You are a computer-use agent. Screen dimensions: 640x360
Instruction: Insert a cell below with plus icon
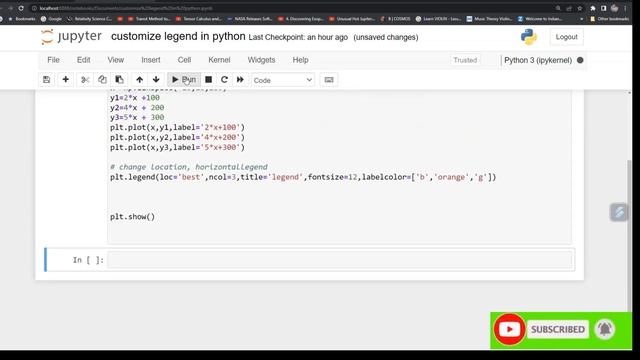[x=65, y=80]
